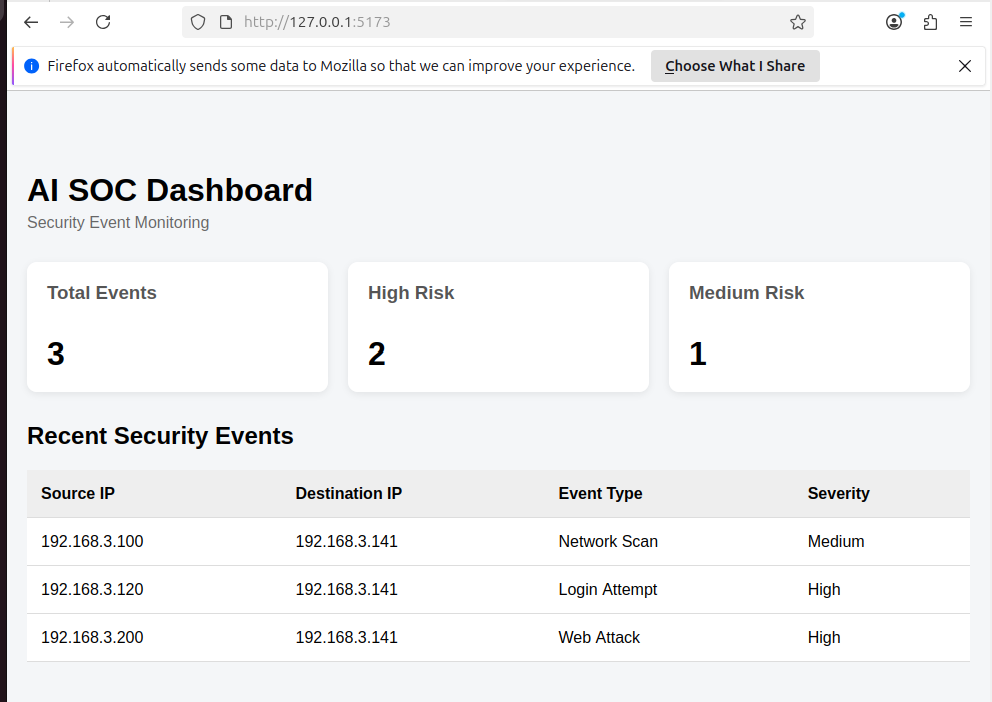Click the High Risk count 2

pyautogui.click(x=377, y=354)
